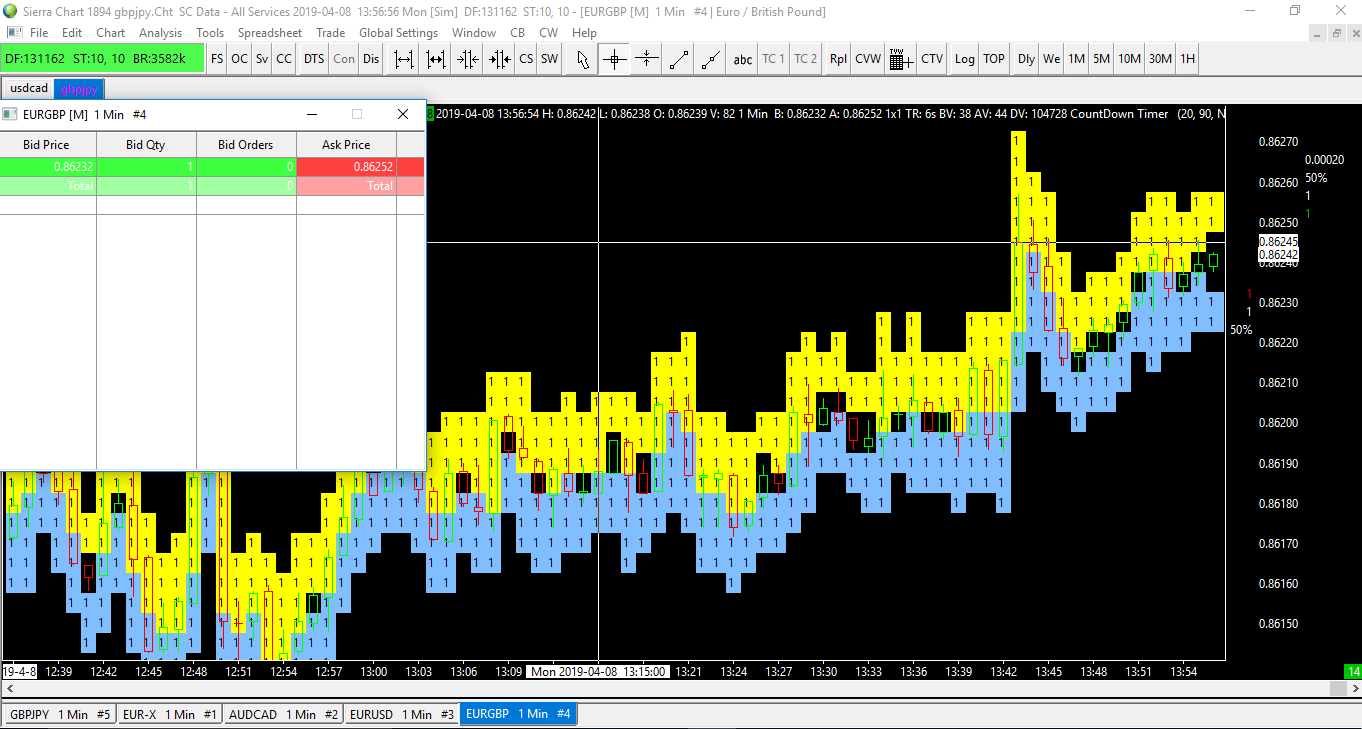The width and height of the screenshot is (1362, 729).
Task: Click the Bid Price column header
Action: (x=47, y=145)
